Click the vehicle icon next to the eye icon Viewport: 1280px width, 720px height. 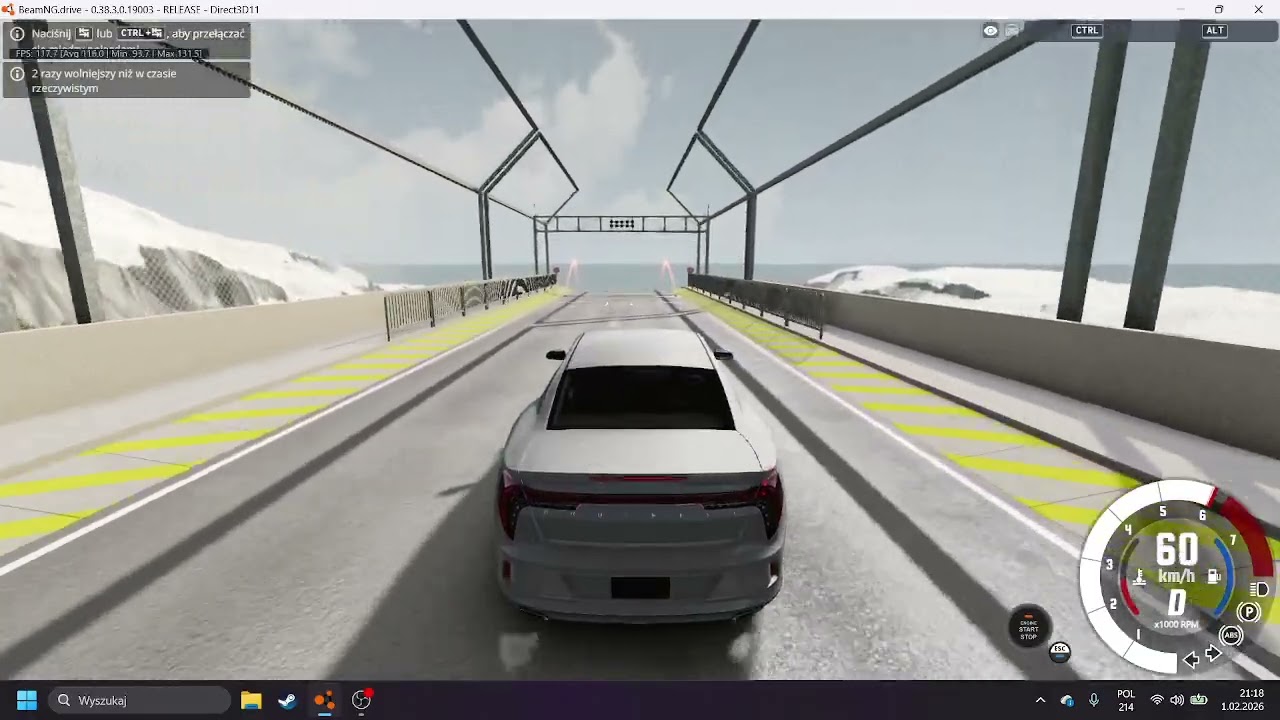[x=1012, y=31]
